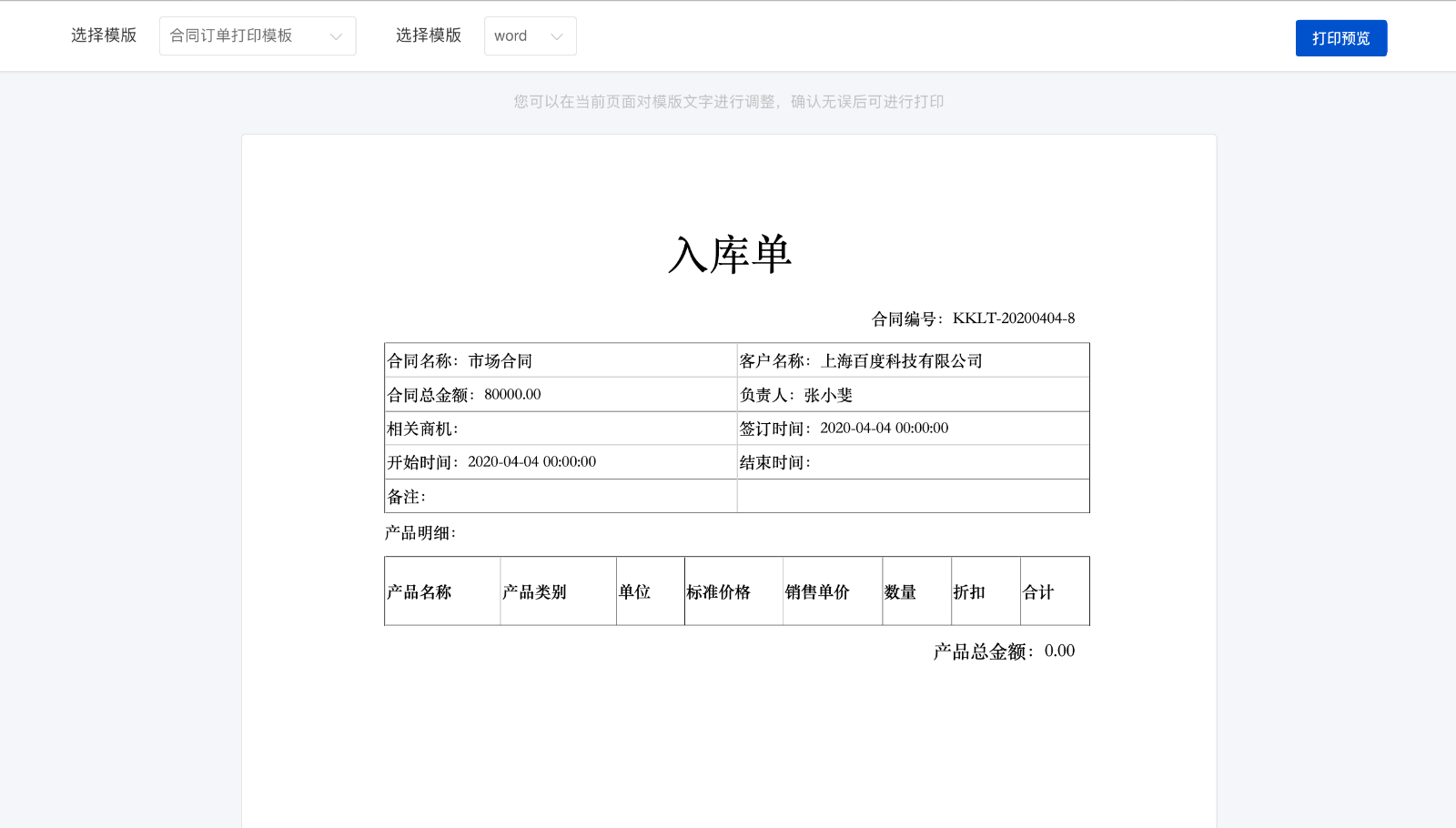Open the 合同订单打印模板 template dropdown
Screen dimensions: 1456x828
click(258, 36)
